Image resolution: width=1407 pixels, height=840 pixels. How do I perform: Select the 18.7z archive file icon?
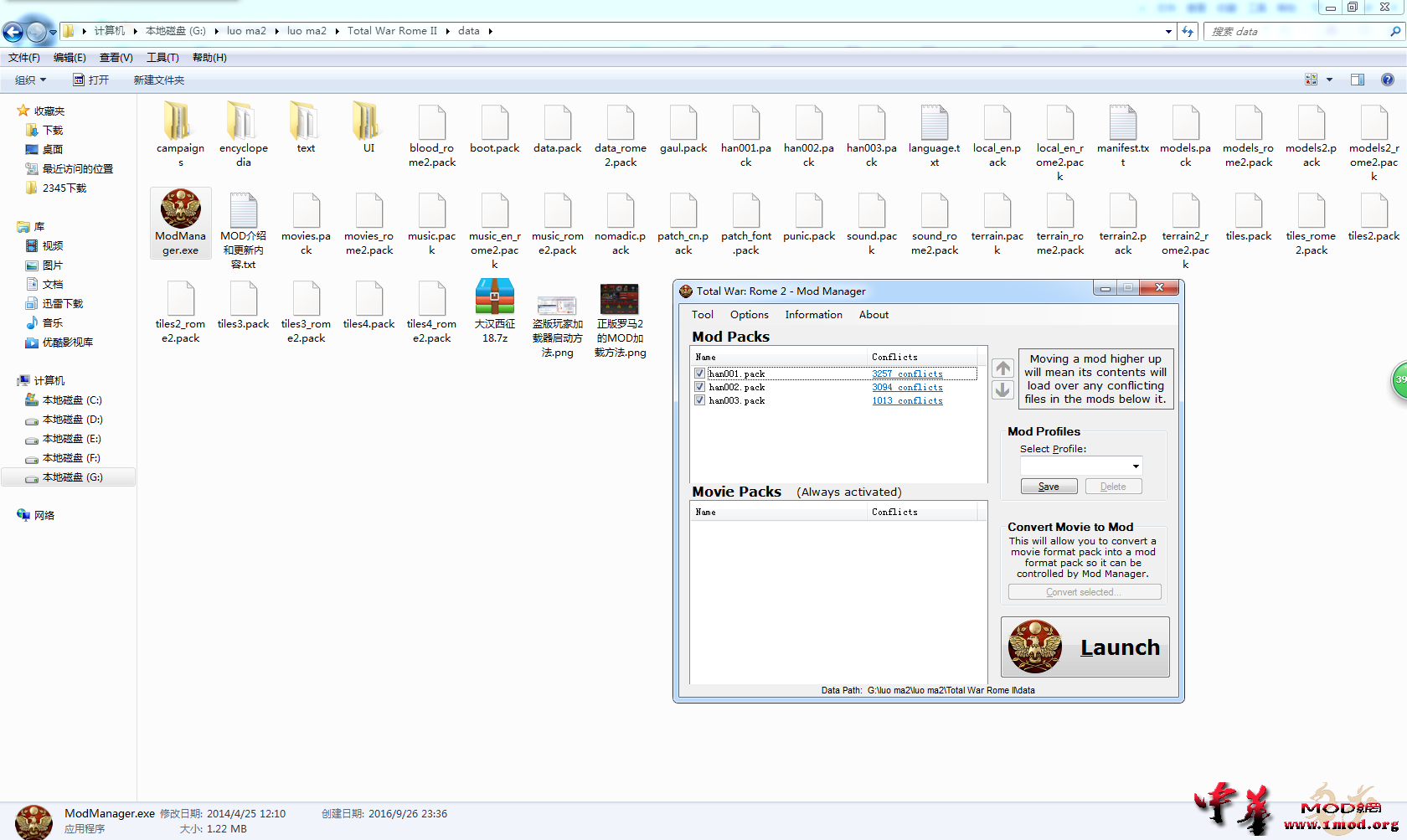point(495,297)
